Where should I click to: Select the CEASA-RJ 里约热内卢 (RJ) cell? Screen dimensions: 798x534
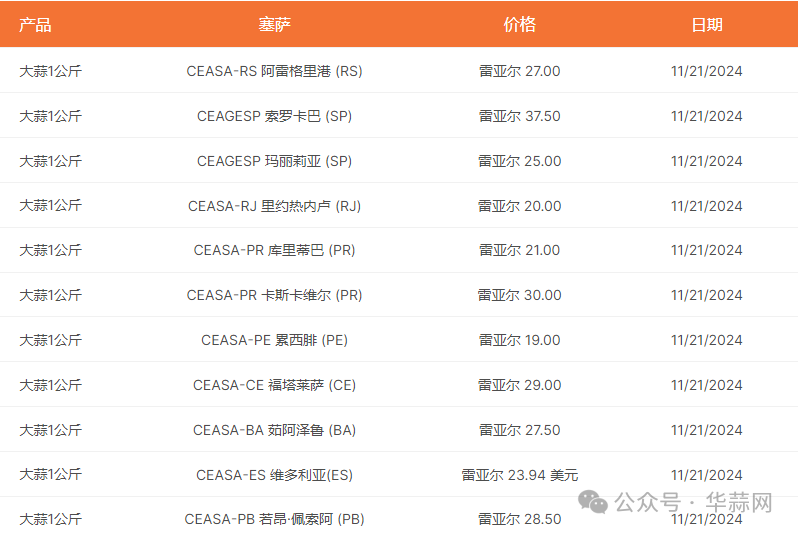(x=274, y=206)
